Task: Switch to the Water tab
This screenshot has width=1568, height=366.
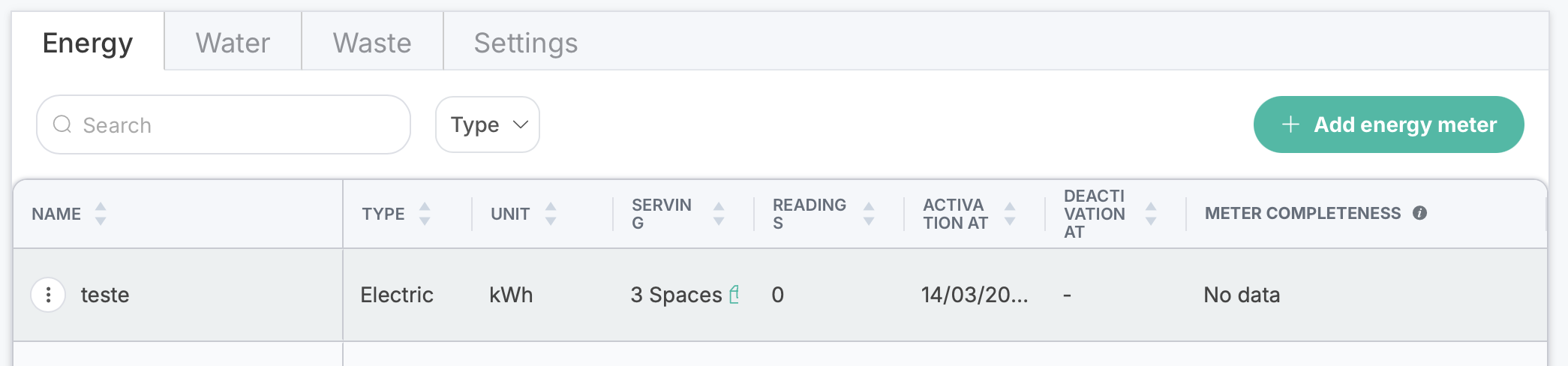Action: (x=233, y=42)
